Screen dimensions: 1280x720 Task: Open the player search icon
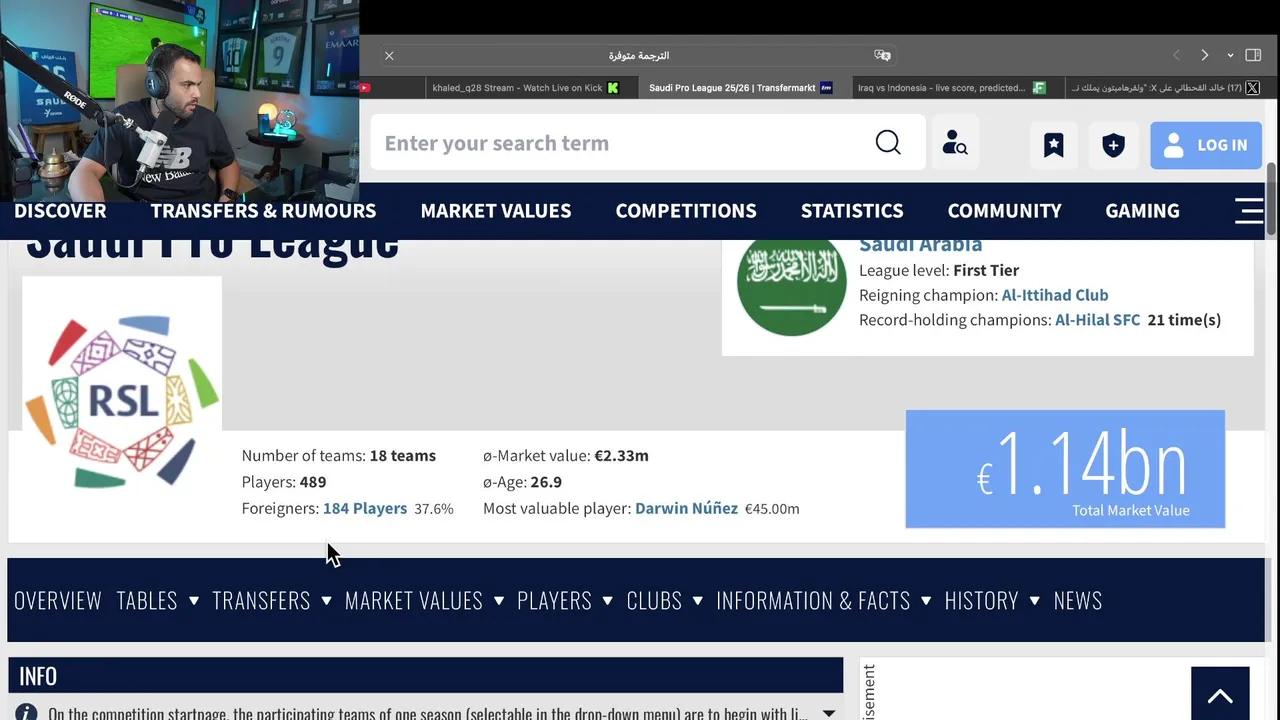[955, 143]
